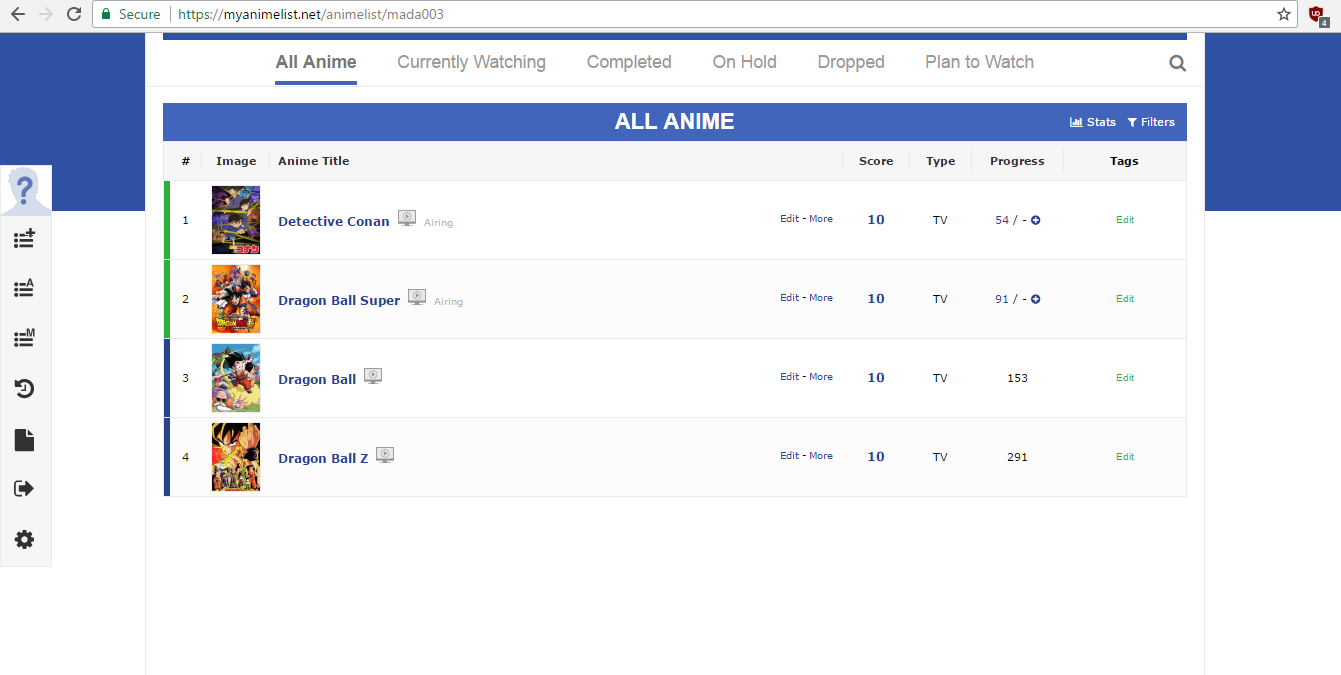Image resolution: width=1341 pixels, height=675 pixels.
Task: Expand More options for Dragon Ball
Action: 821,377
